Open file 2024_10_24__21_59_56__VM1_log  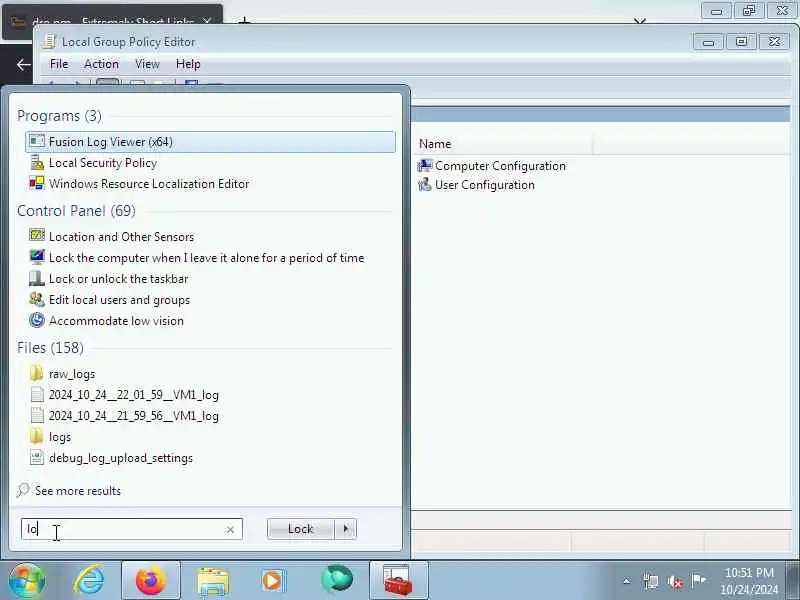pyautogui.click(x=133, y=416)
